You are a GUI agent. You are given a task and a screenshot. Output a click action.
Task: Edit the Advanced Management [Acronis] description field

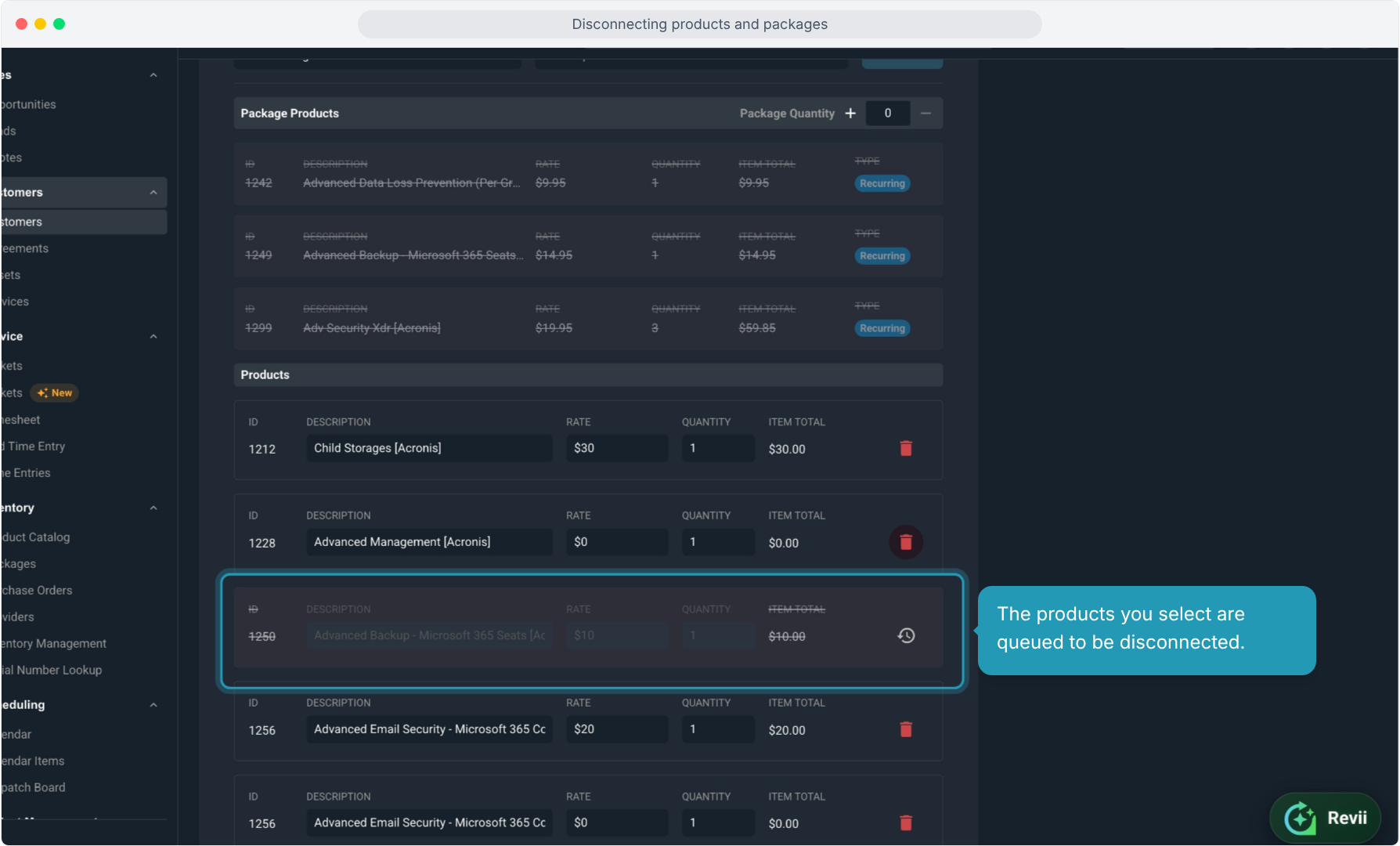point(429,542)
